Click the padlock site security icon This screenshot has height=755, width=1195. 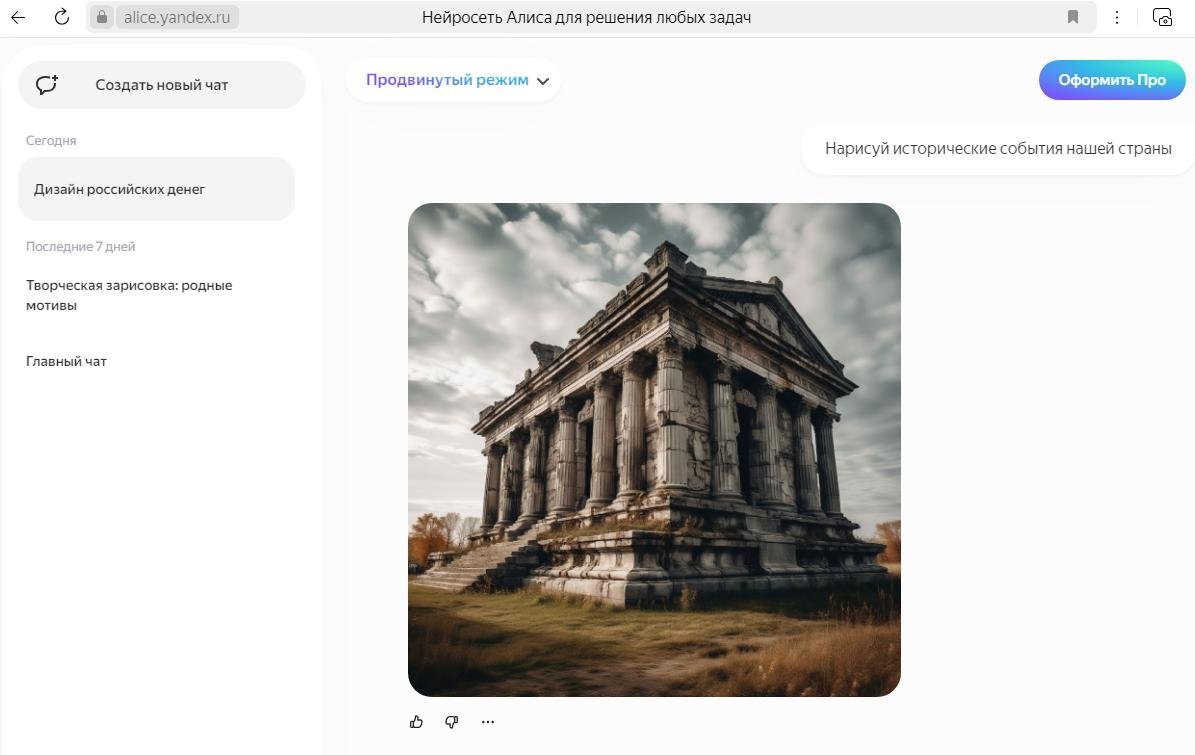click(x=101, y=17)
